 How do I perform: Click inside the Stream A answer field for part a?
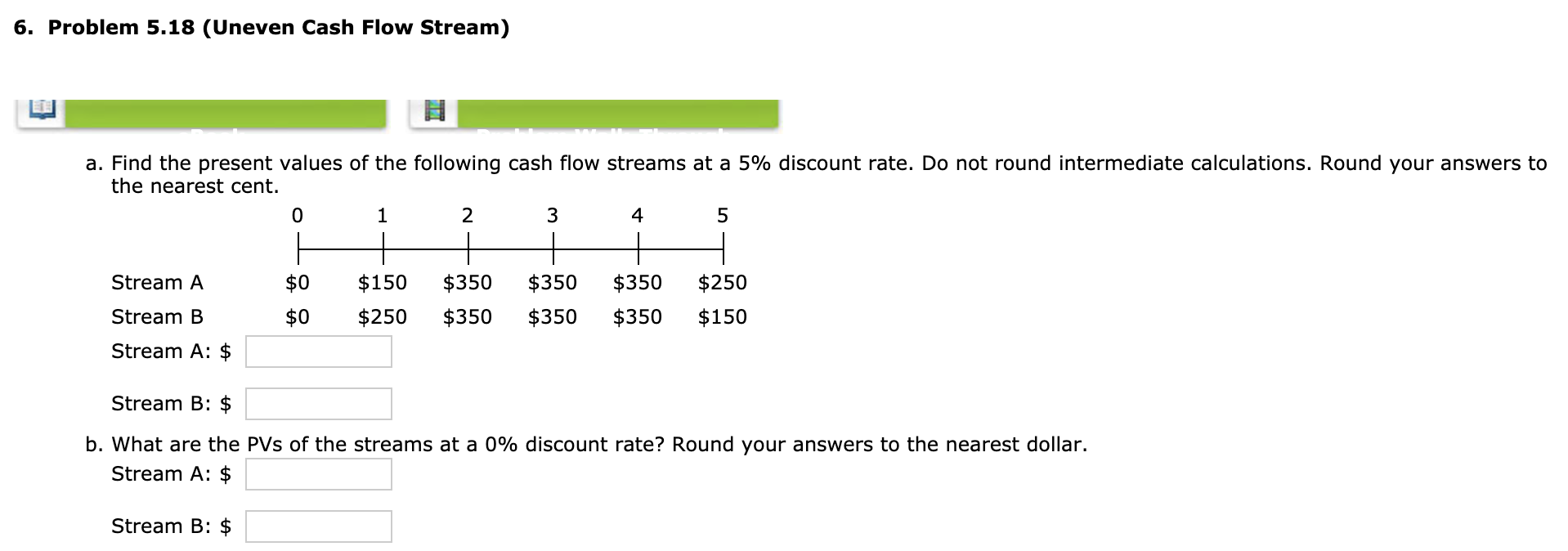coord(317,351)
